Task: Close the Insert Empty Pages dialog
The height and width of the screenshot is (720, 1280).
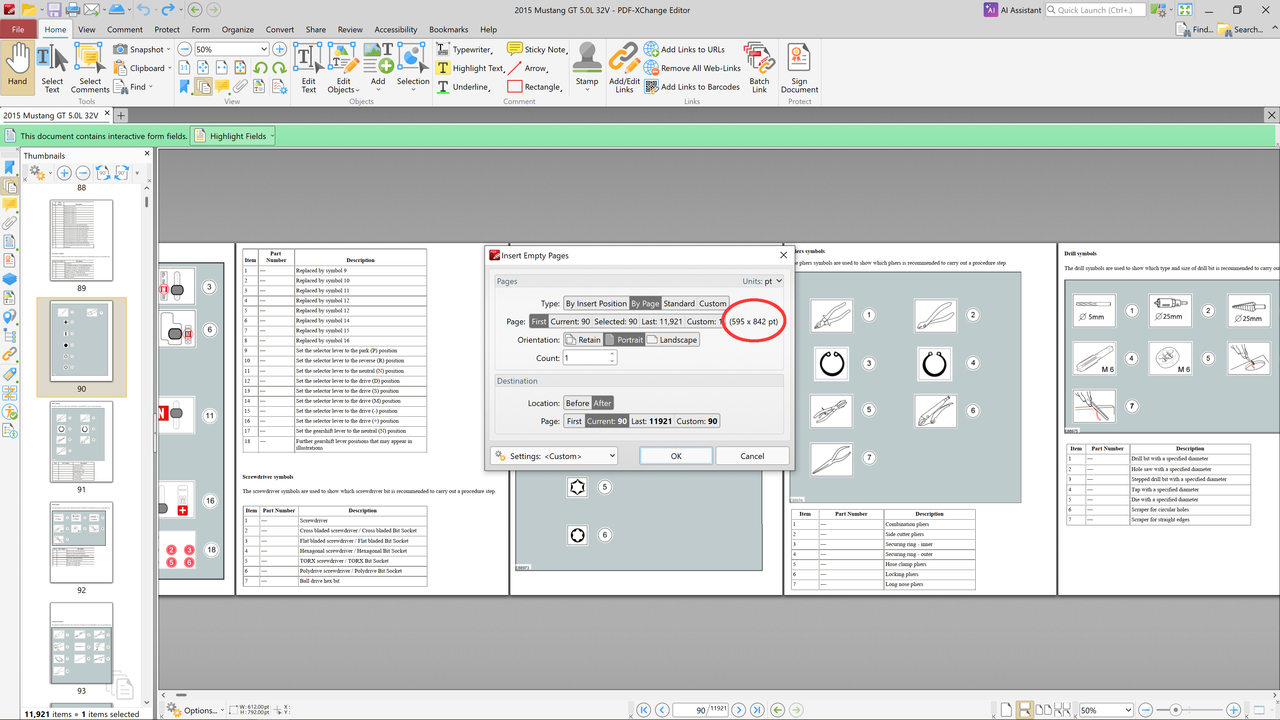Action: pos(783,255)
